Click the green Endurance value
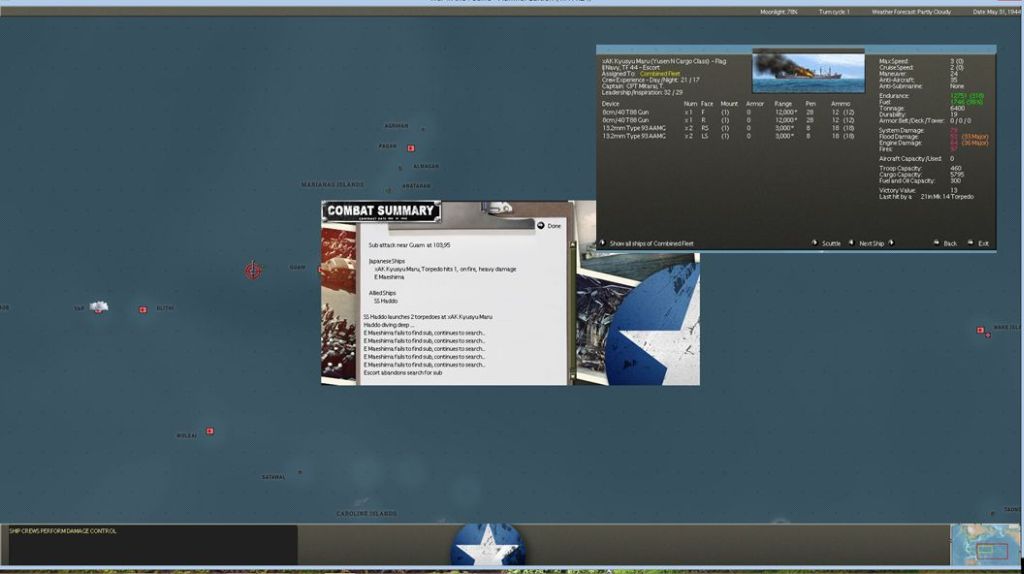The image size is (1024, 574). 967,96
